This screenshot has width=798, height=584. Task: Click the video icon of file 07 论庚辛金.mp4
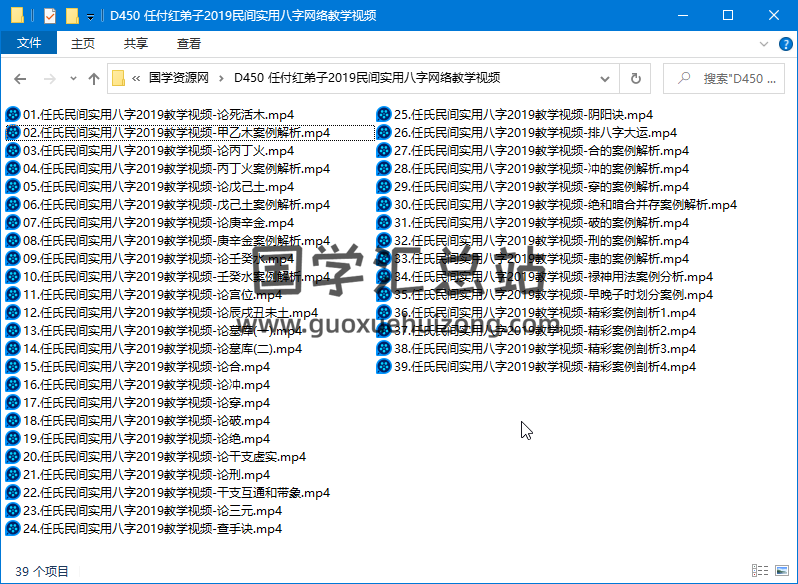[13, 222]
